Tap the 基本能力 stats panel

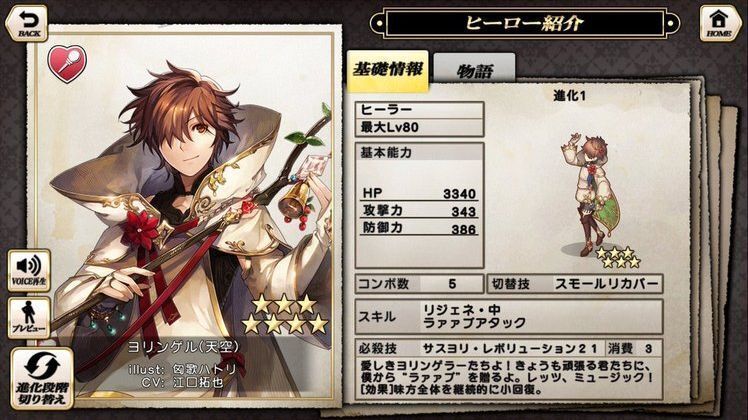[419, 205]
